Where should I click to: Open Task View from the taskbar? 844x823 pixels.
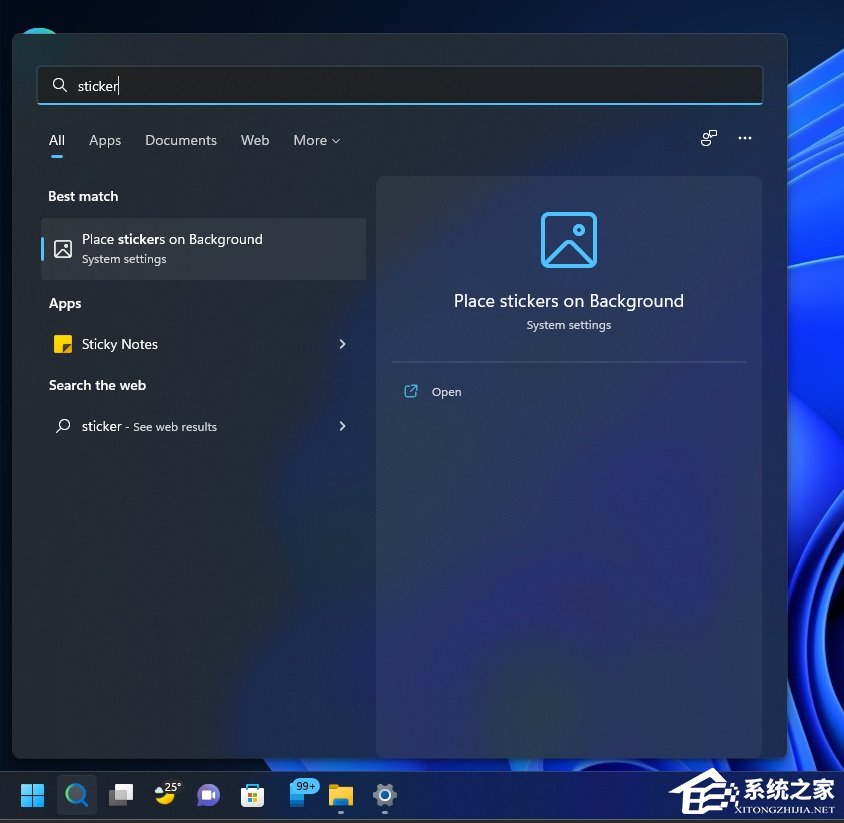pos(121,795)
